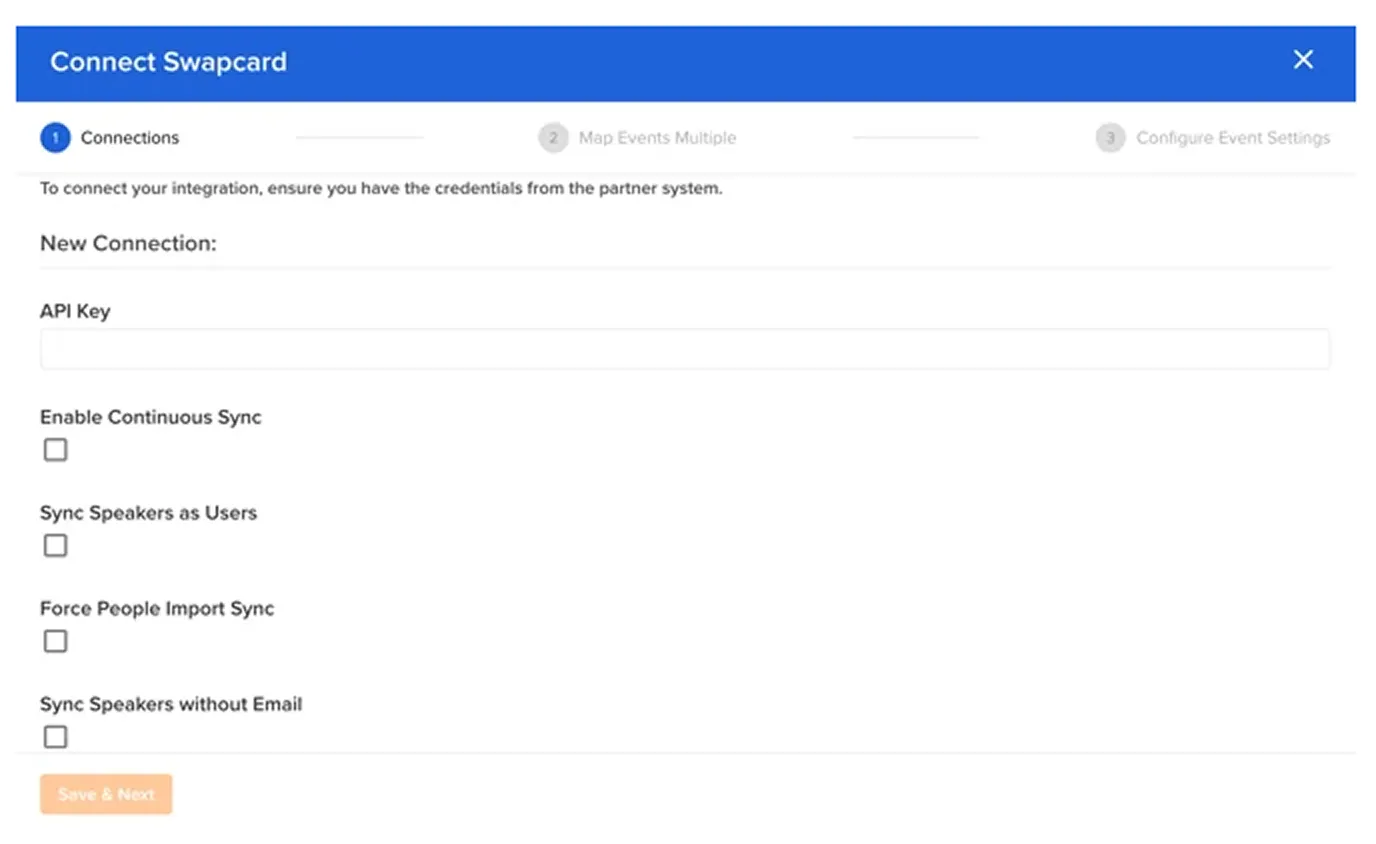Viewport: 1376px width, 844px height.
Task: Click the API Key label
Action: click(x=75, y=311)
